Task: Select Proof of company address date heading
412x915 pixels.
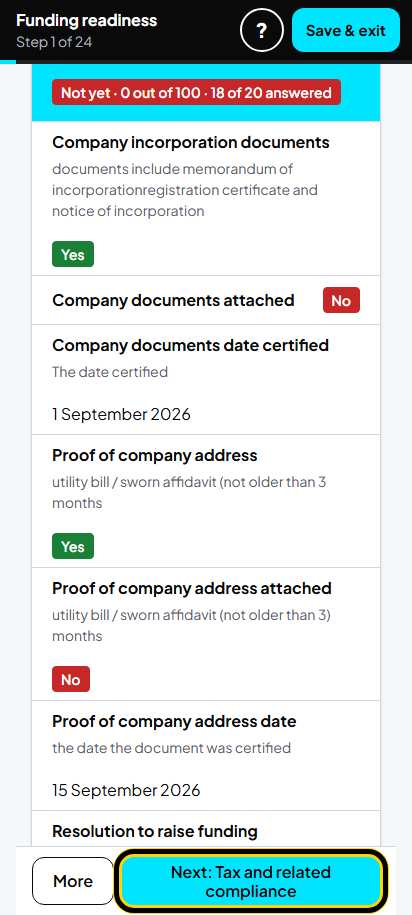Action: click(174, 721)
